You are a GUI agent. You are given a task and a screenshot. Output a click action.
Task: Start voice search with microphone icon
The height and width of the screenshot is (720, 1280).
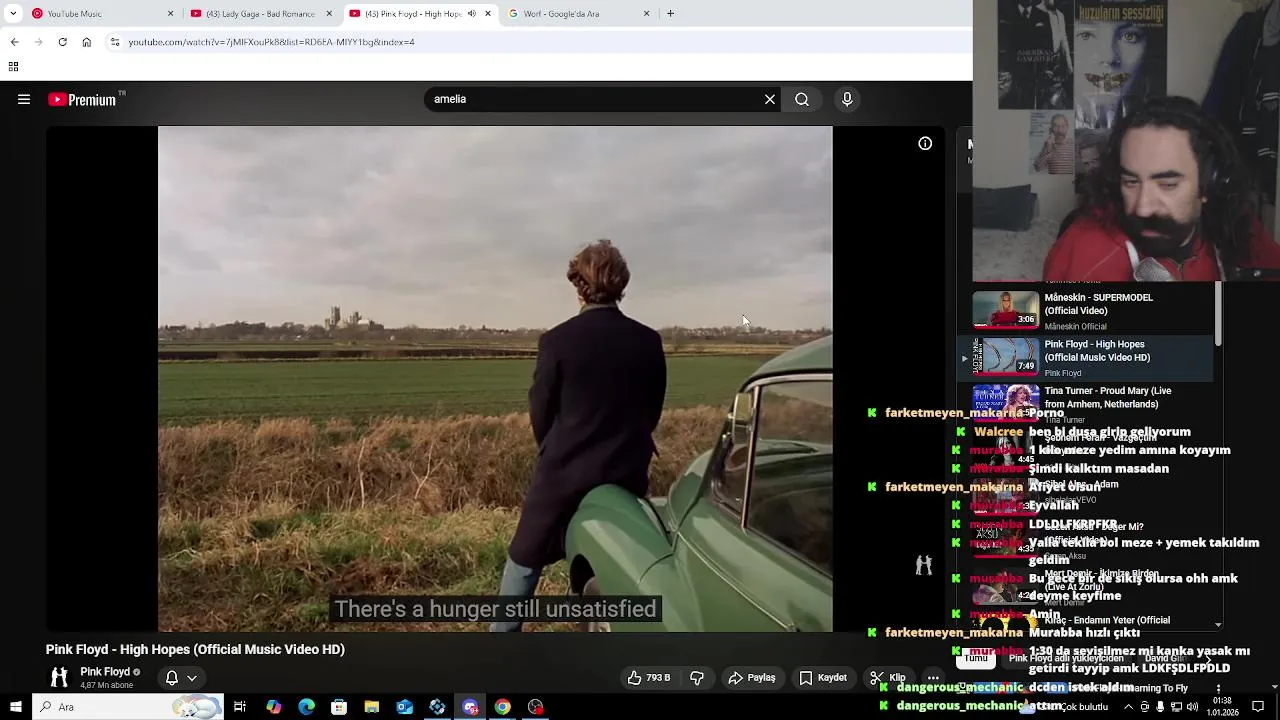(847, 99)
